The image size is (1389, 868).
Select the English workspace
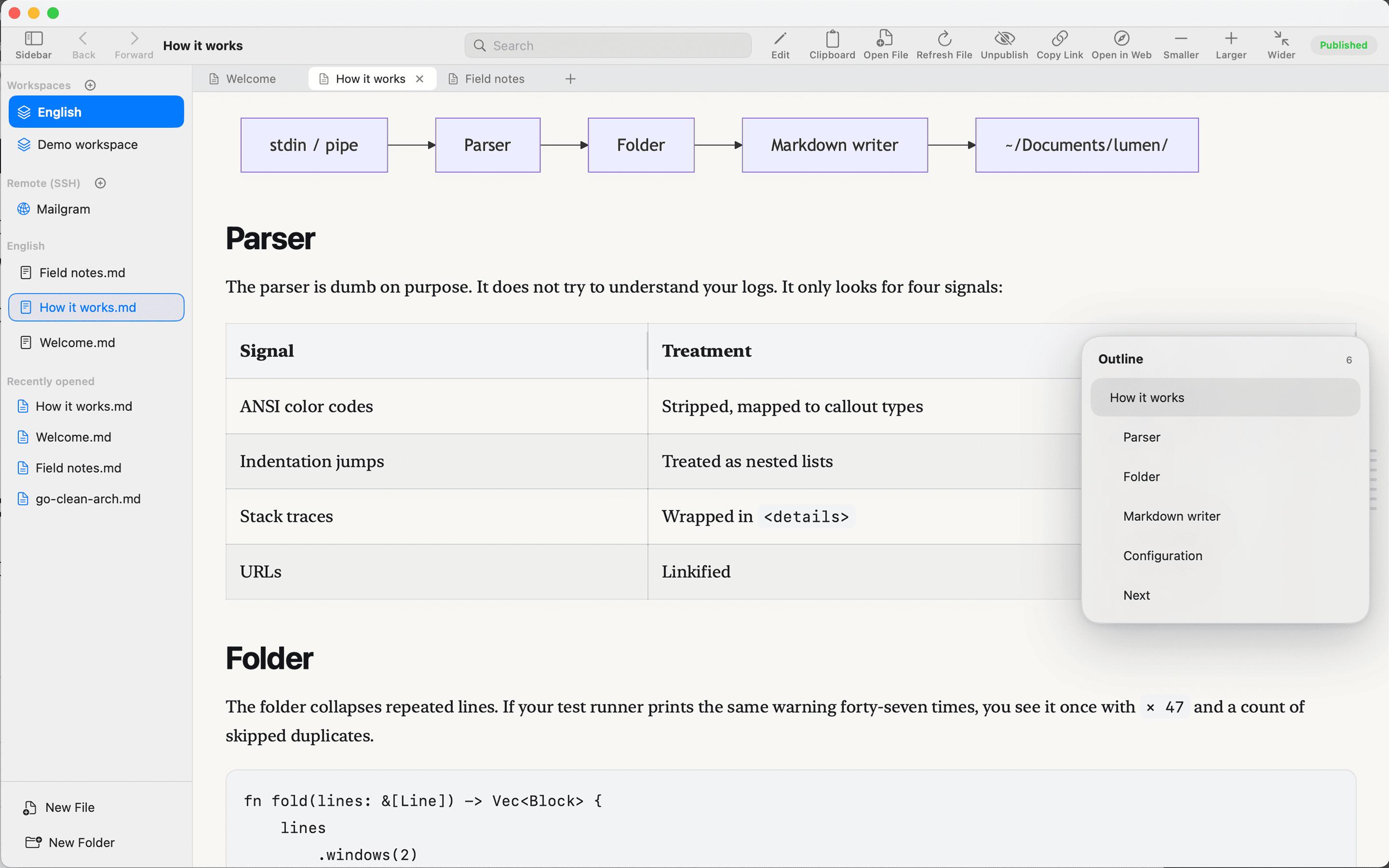click(x=96, y=112)
